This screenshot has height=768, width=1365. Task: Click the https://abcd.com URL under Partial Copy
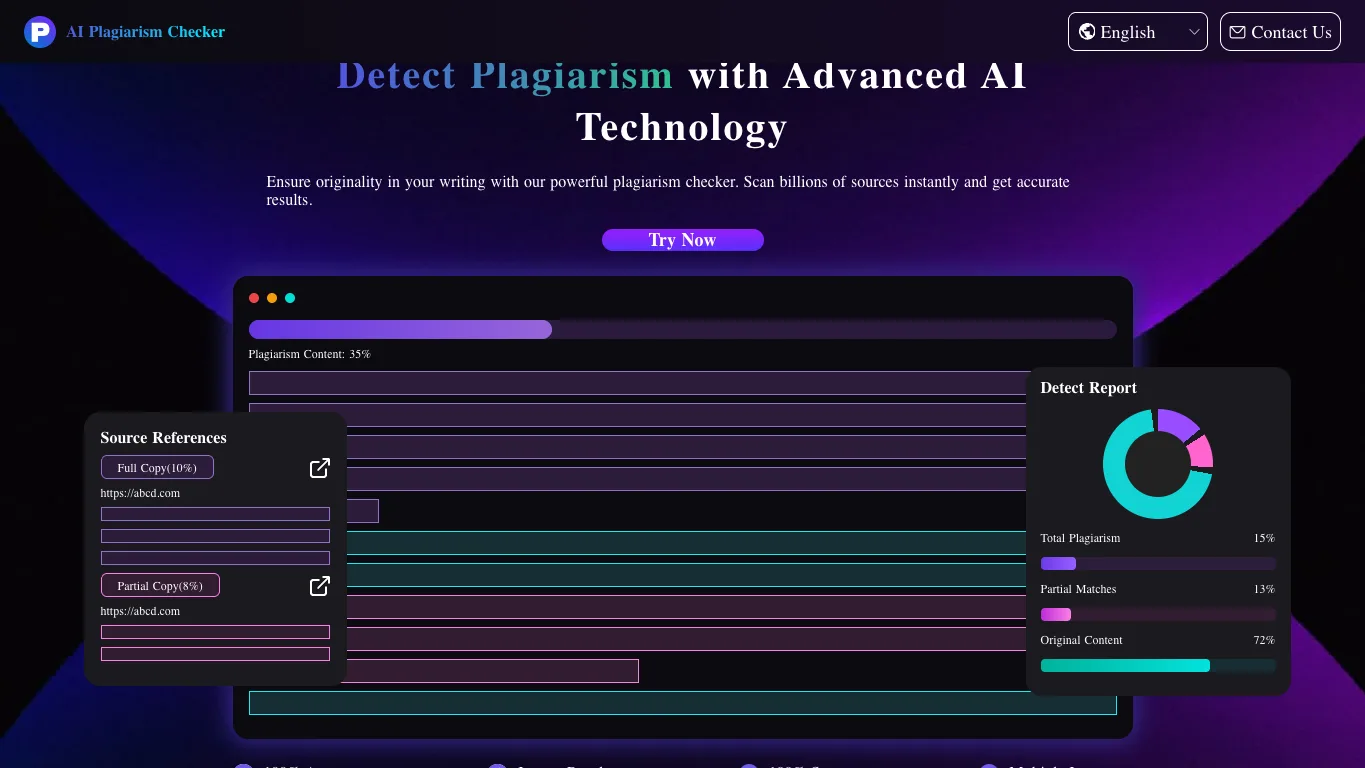[140, 612]
